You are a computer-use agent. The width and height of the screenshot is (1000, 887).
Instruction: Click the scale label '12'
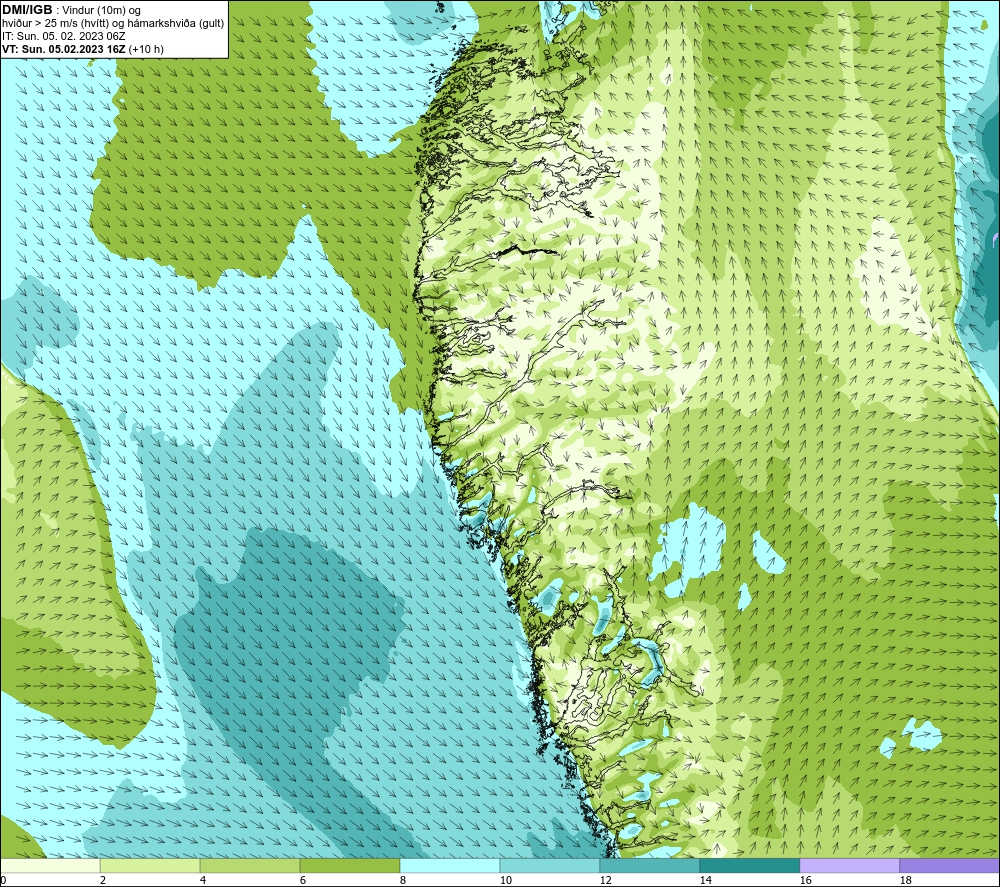(x=605, y=880)
